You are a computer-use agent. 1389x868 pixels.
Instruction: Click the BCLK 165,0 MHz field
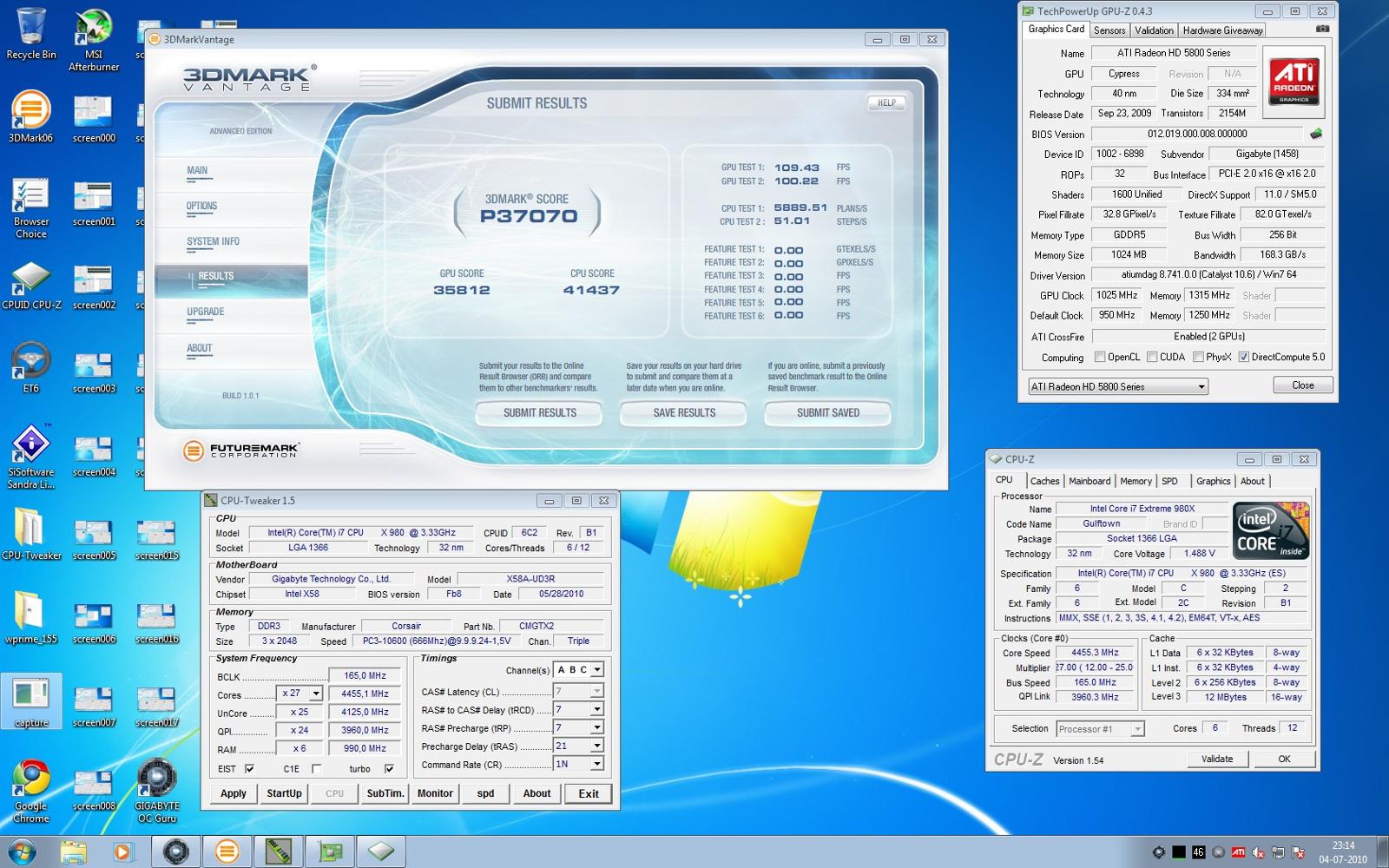pos(365,675)
